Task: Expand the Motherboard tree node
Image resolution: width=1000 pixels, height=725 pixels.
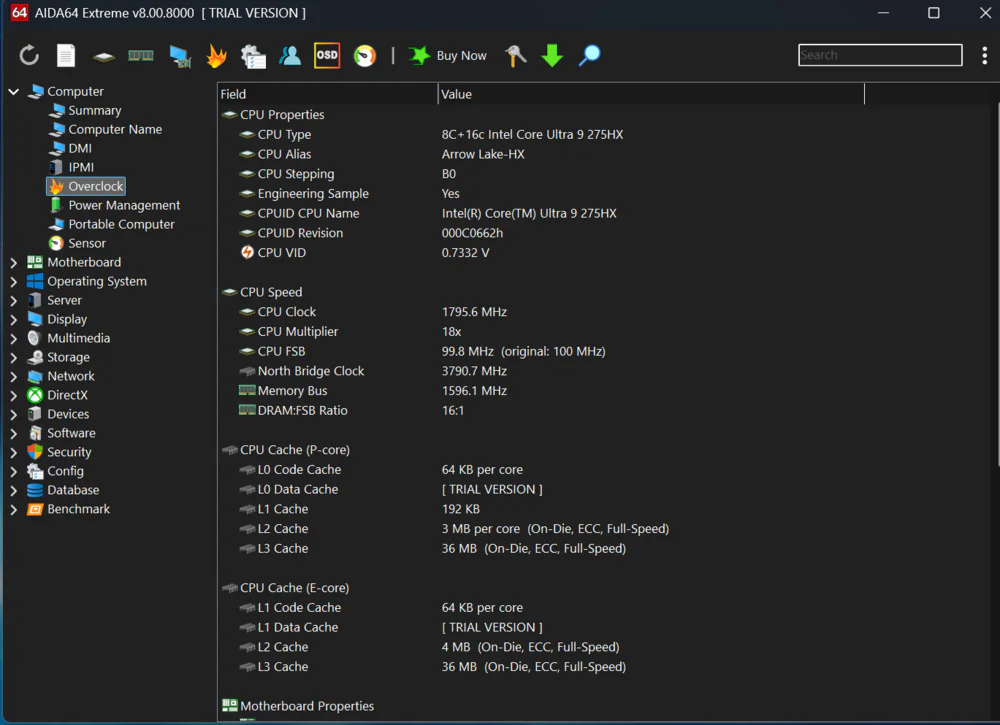Action: [x=14, y=263]
